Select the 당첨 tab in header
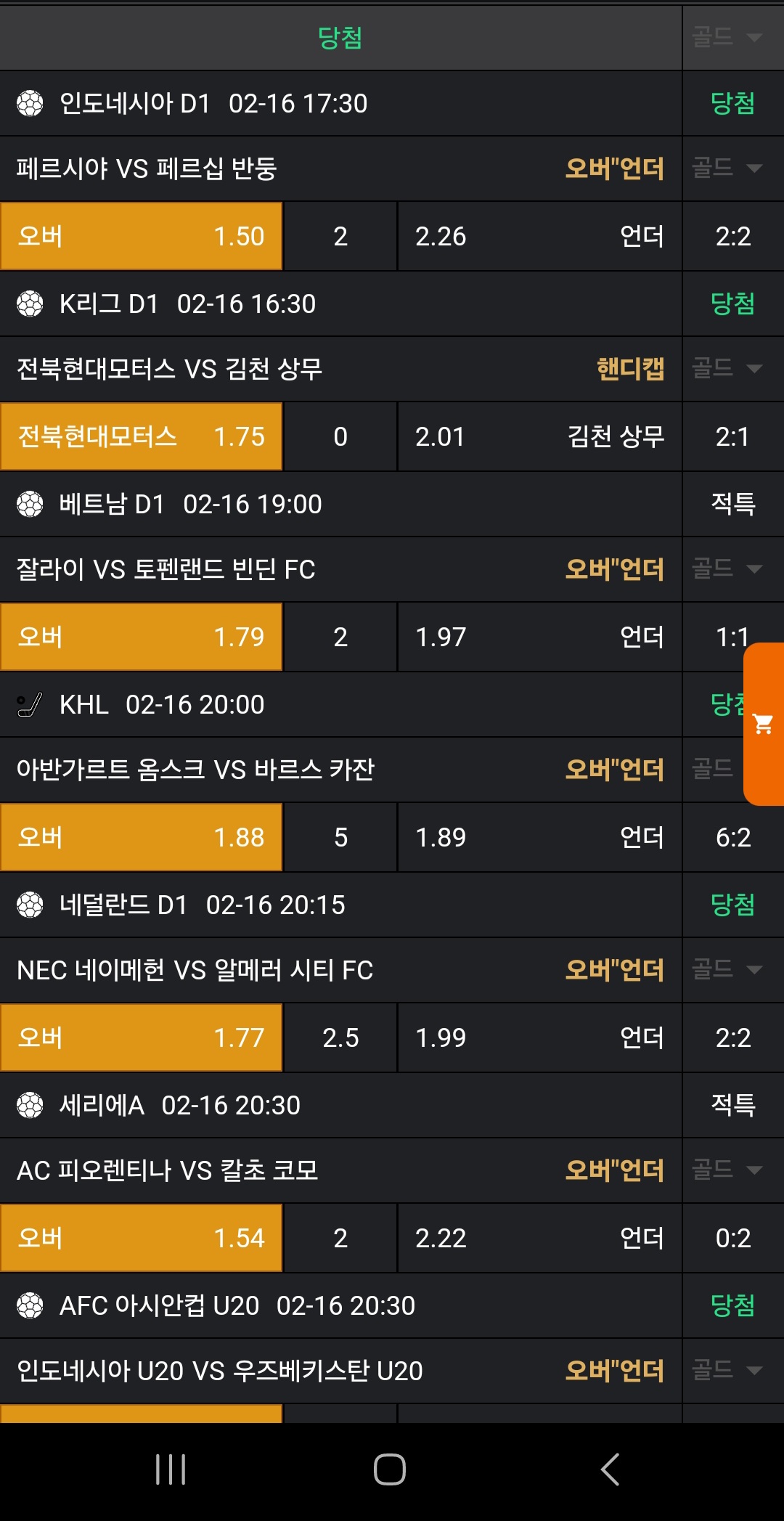The width and height of the screenshot is (784, 1521). tap(340, 38)
